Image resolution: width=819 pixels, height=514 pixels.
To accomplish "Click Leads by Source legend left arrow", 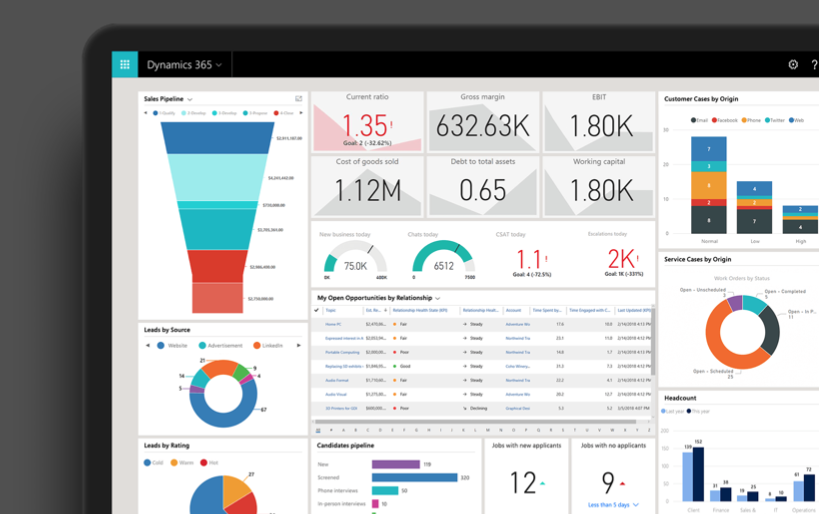I will [148, 346].
